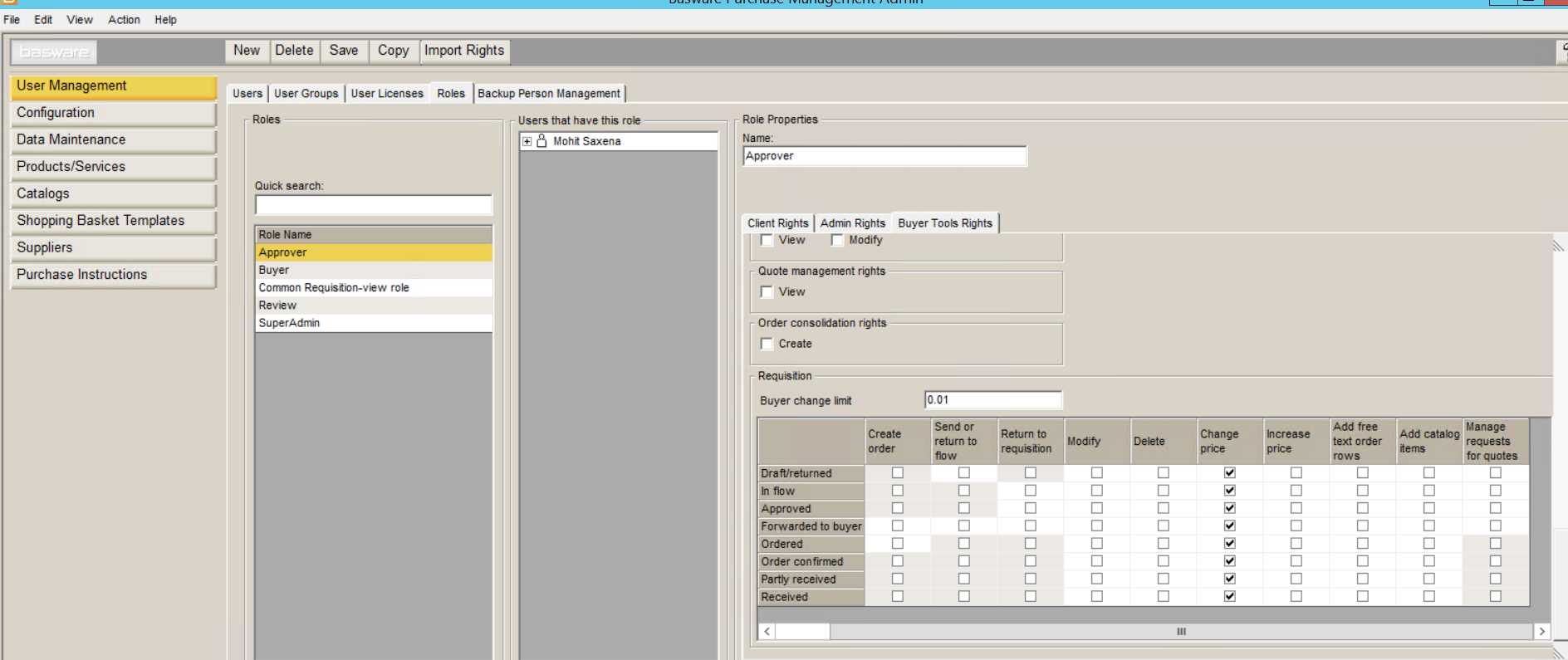Open the Suppliers section
Viewport: 1568px width, 660px height.
coord(114,248)
